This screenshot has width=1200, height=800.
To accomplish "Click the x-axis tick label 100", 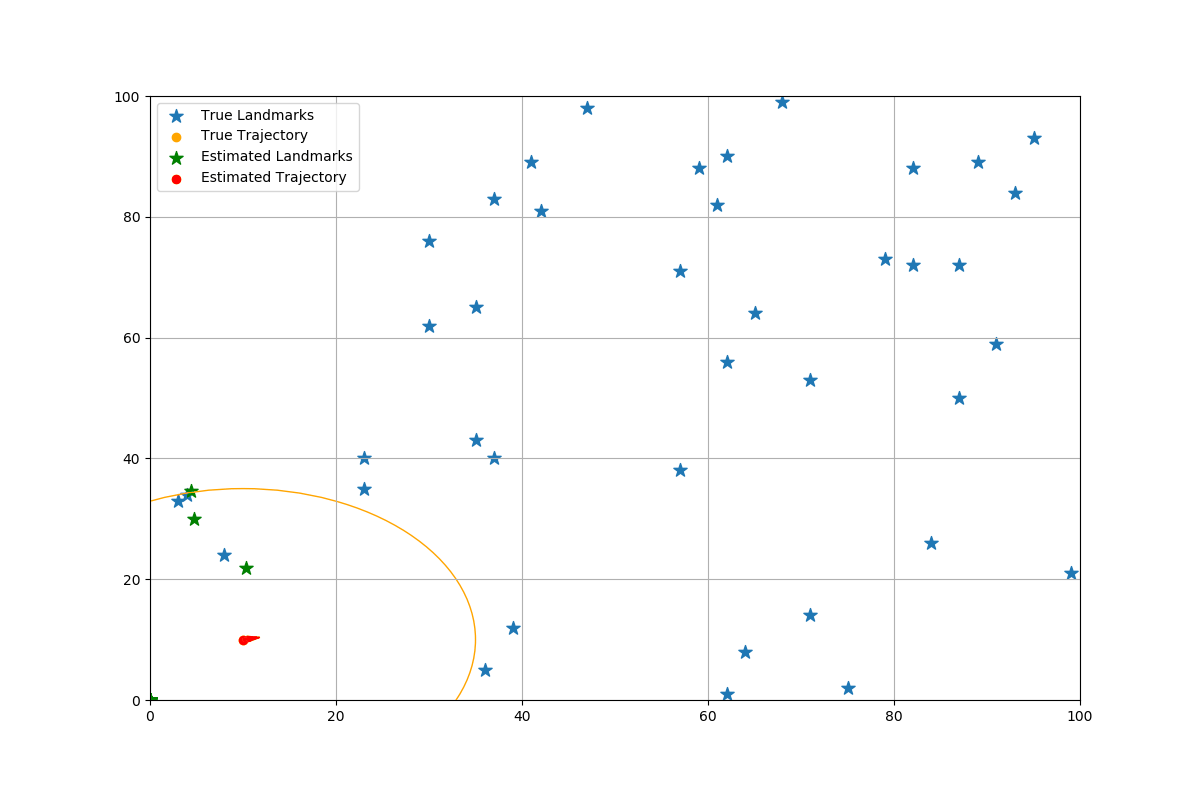I will click(1080, 717).
